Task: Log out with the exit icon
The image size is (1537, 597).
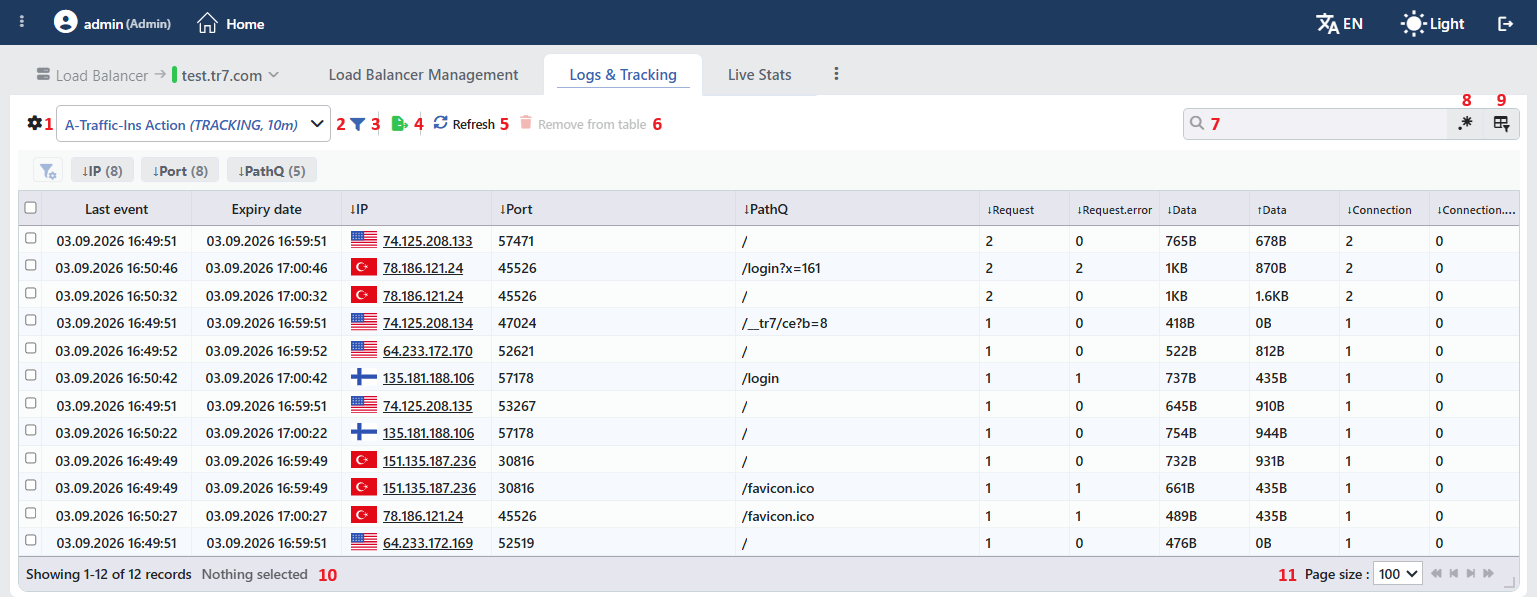Action: [1505, 23]
